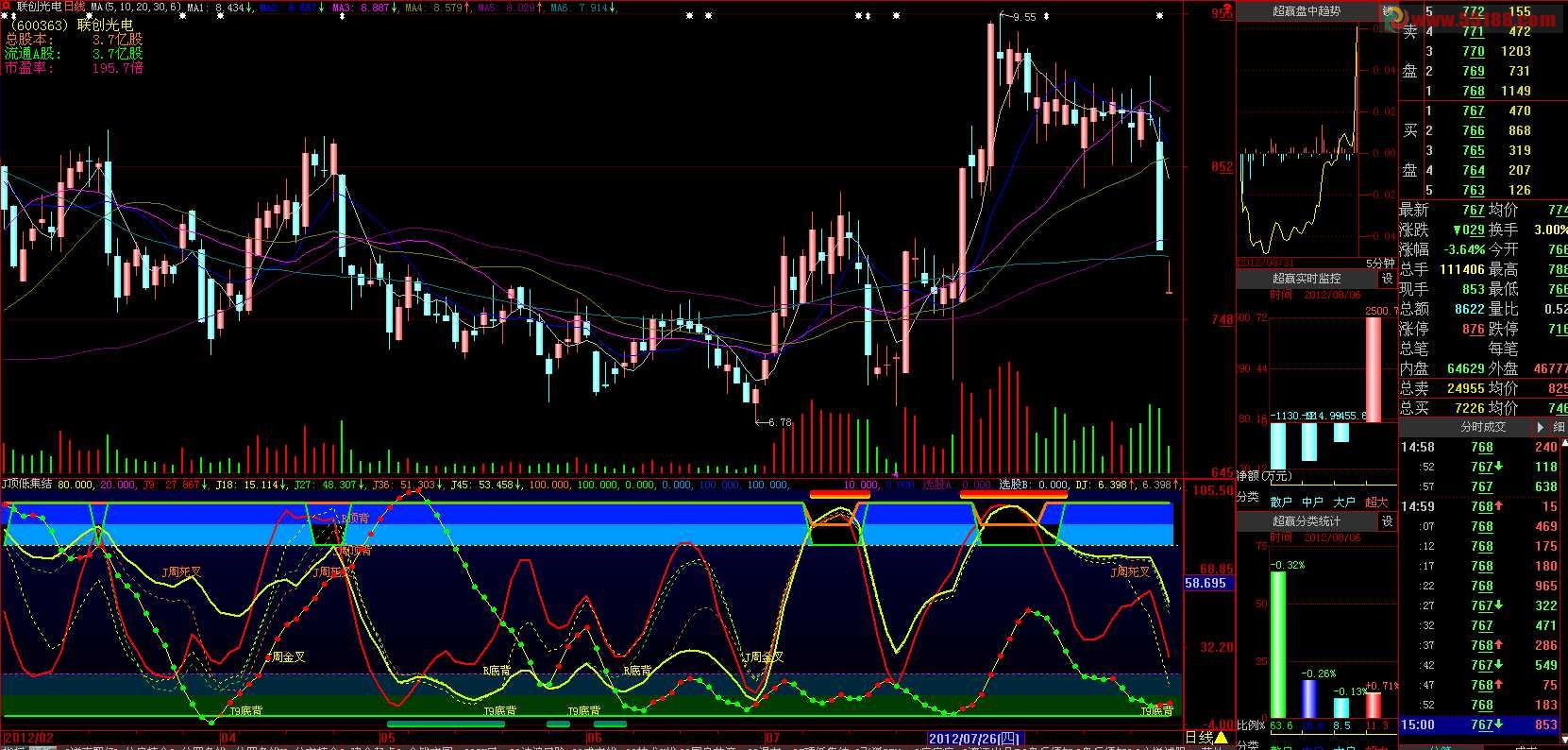
Task: Click the 内盘 value 64629
Action: pos(1466,368)
